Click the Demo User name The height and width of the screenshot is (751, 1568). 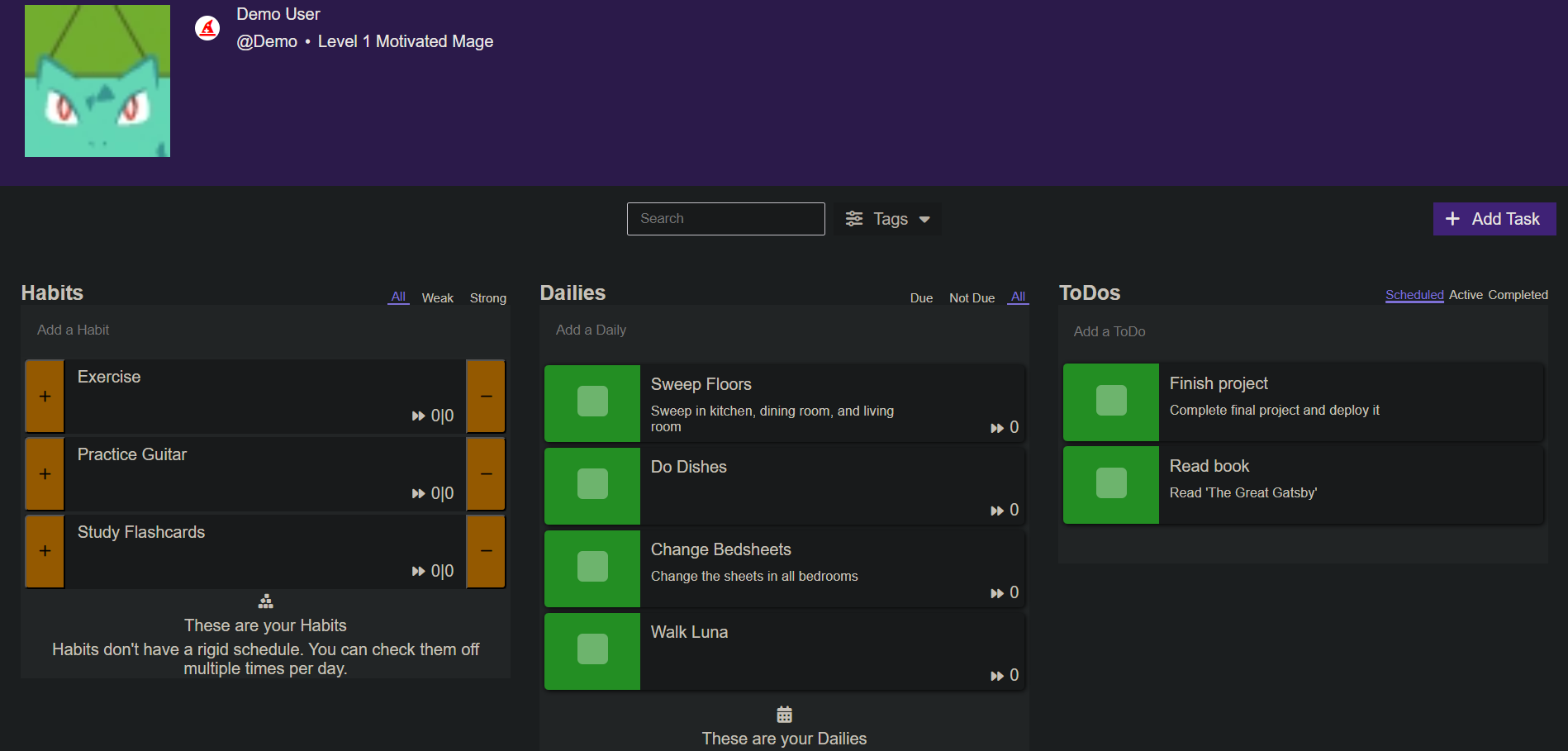[x=278, y=14]
